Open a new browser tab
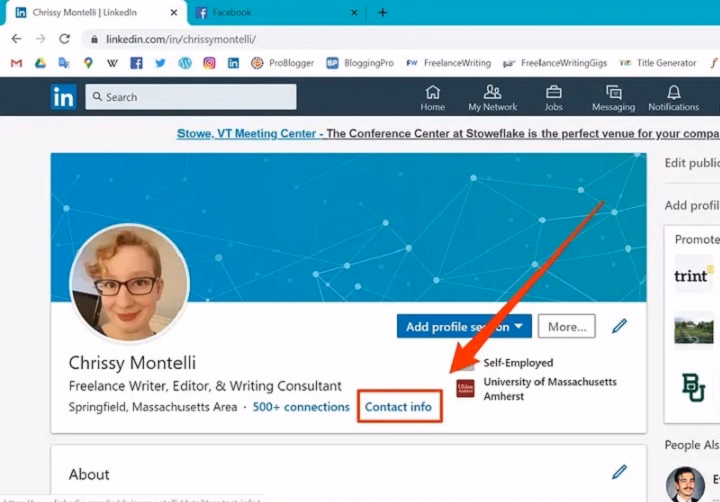 pos(382,13)
